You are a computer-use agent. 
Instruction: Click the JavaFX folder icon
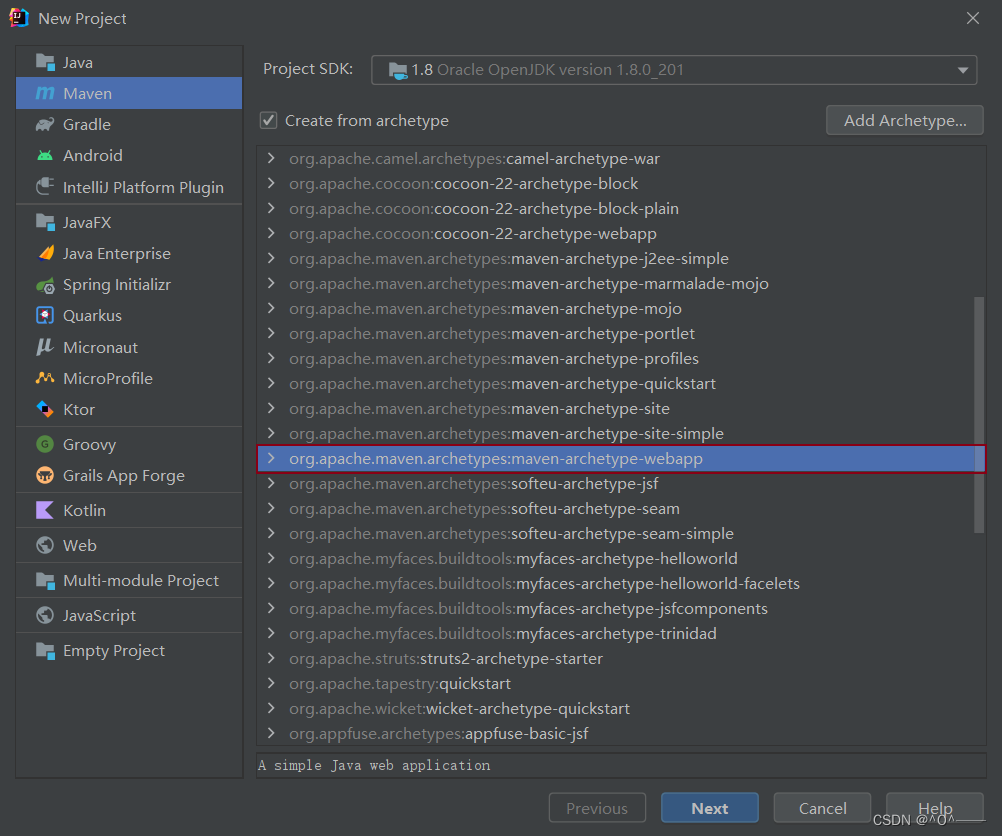[45, 222]
